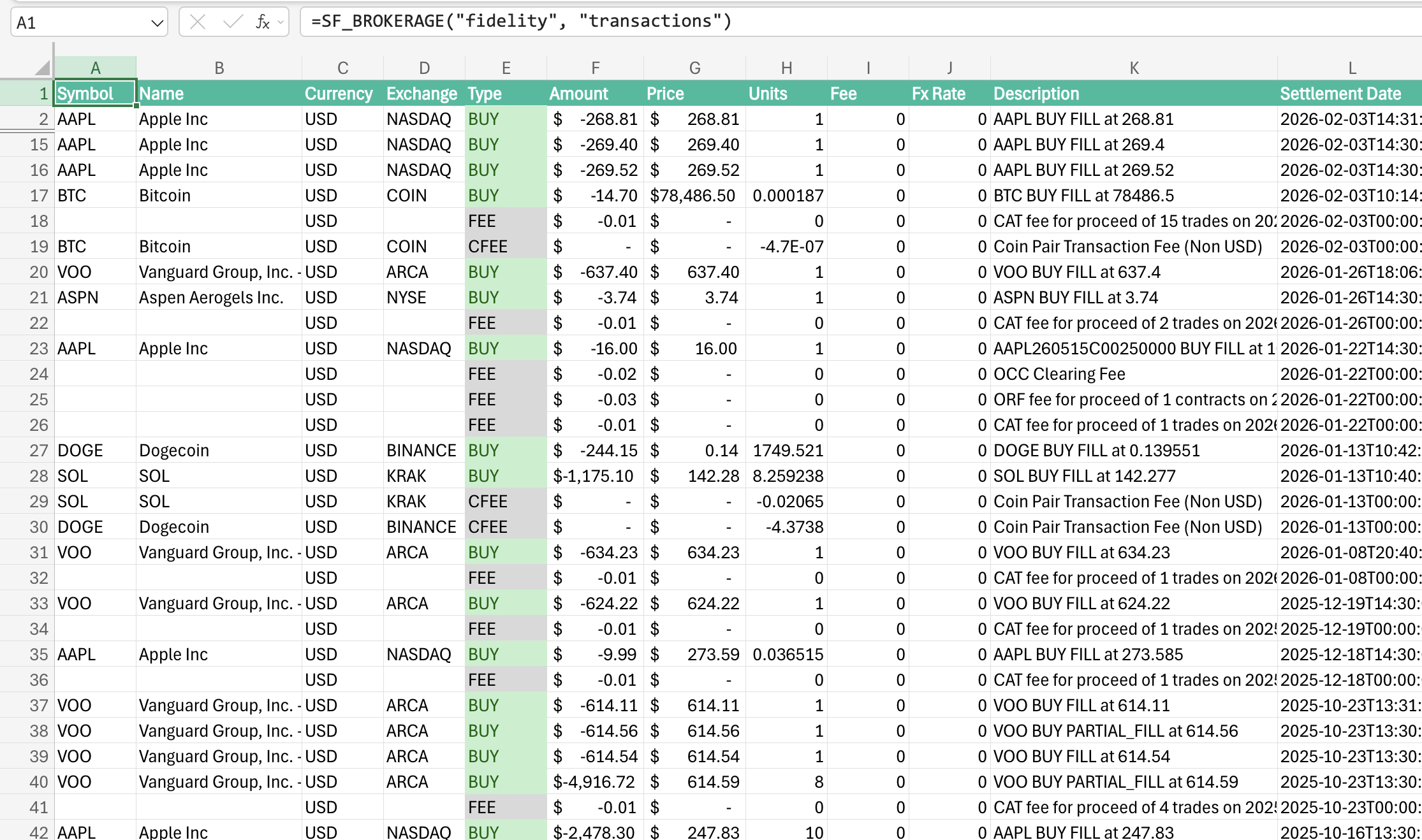Click the DOGE BUY FILL at 0.139551 cell
This screenshot has width=1422, height=840.
(1134, 450)
